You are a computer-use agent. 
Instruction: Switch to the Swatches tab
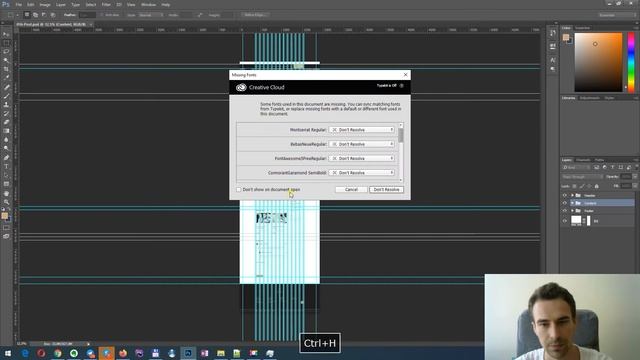582,28
